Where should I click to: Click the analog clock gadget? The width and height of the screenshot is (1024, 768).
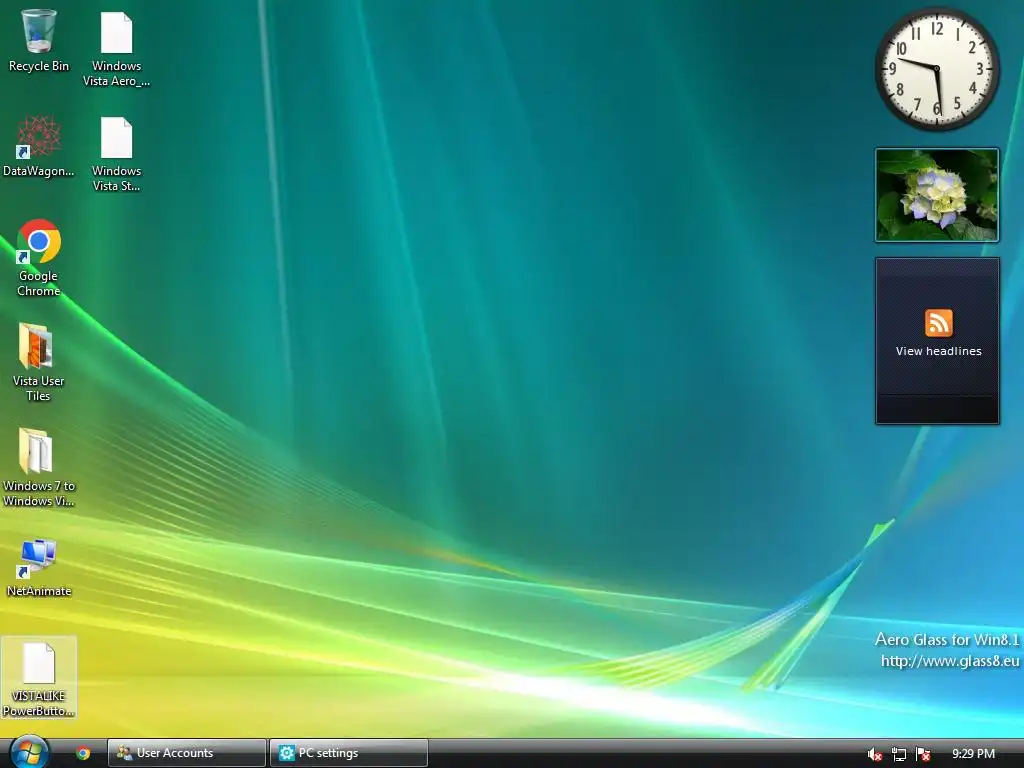(x=937, y=69)
